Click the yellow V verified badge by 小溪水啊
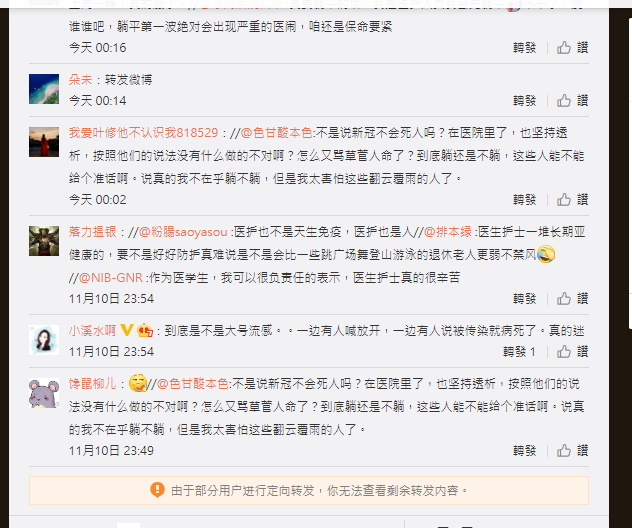Screen dimensions: 632x528 (127, 331)
